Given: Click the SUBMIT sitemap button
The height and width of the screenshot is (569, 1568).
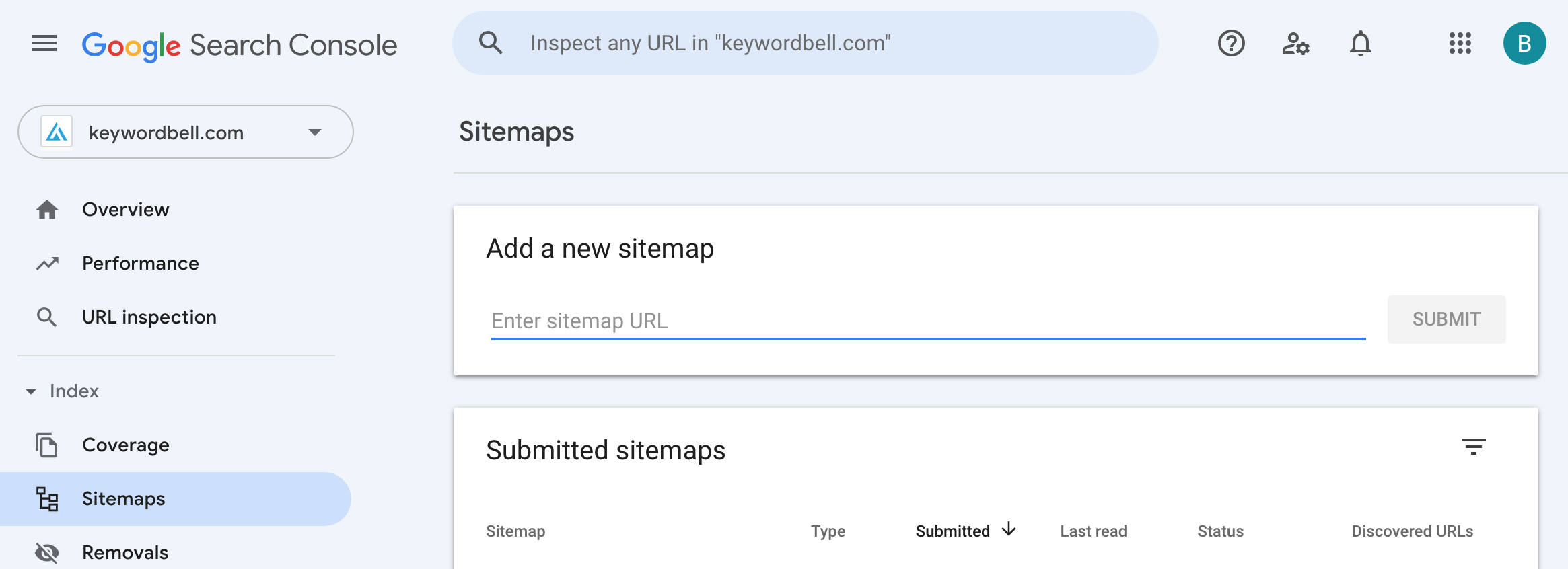Looking at the screenshot, I should pyautogui.click(x=1446, y=319).
